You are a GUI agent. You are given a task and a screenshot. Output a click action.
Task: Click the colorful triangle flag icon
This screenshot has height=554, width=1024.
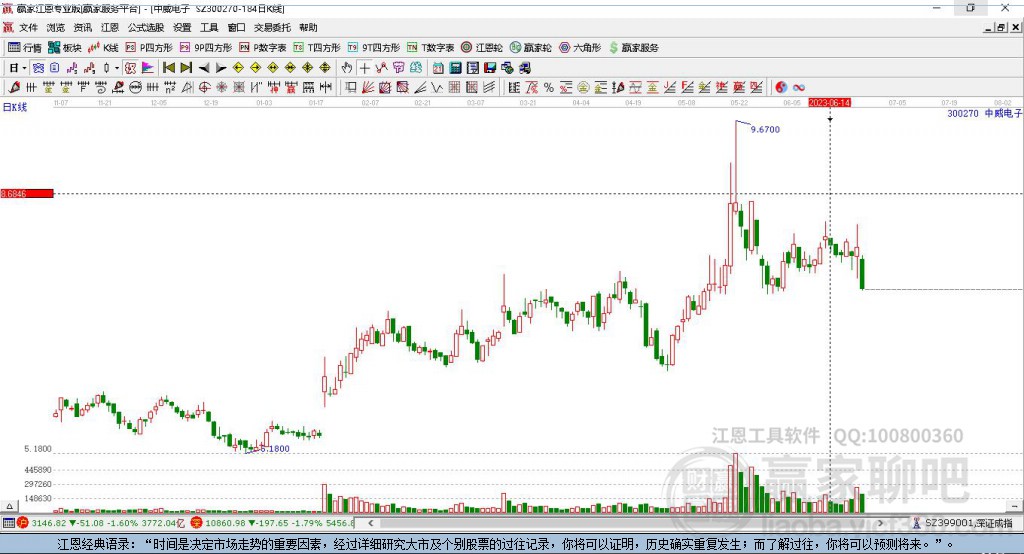[x=148, y=68]
